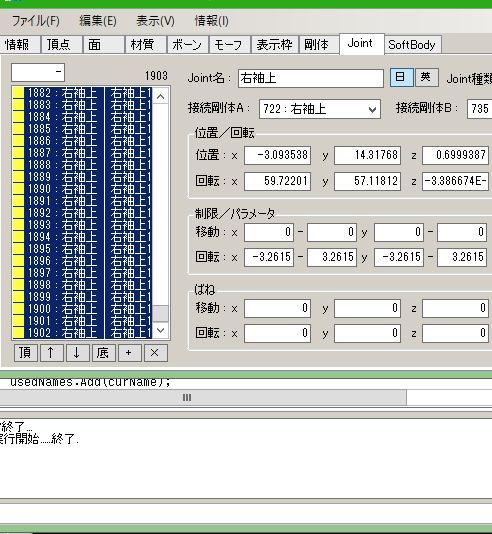Image resolution: width=492 pixels, height=534 pixels.
Task: Click the joint list scroll up arrow
Action: click(160, 97)
